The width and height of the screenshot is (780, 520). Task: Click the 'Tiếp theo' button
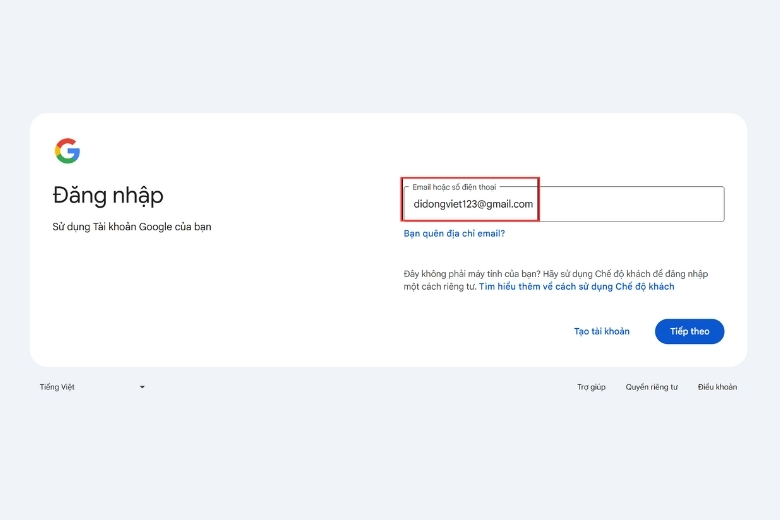689,331
